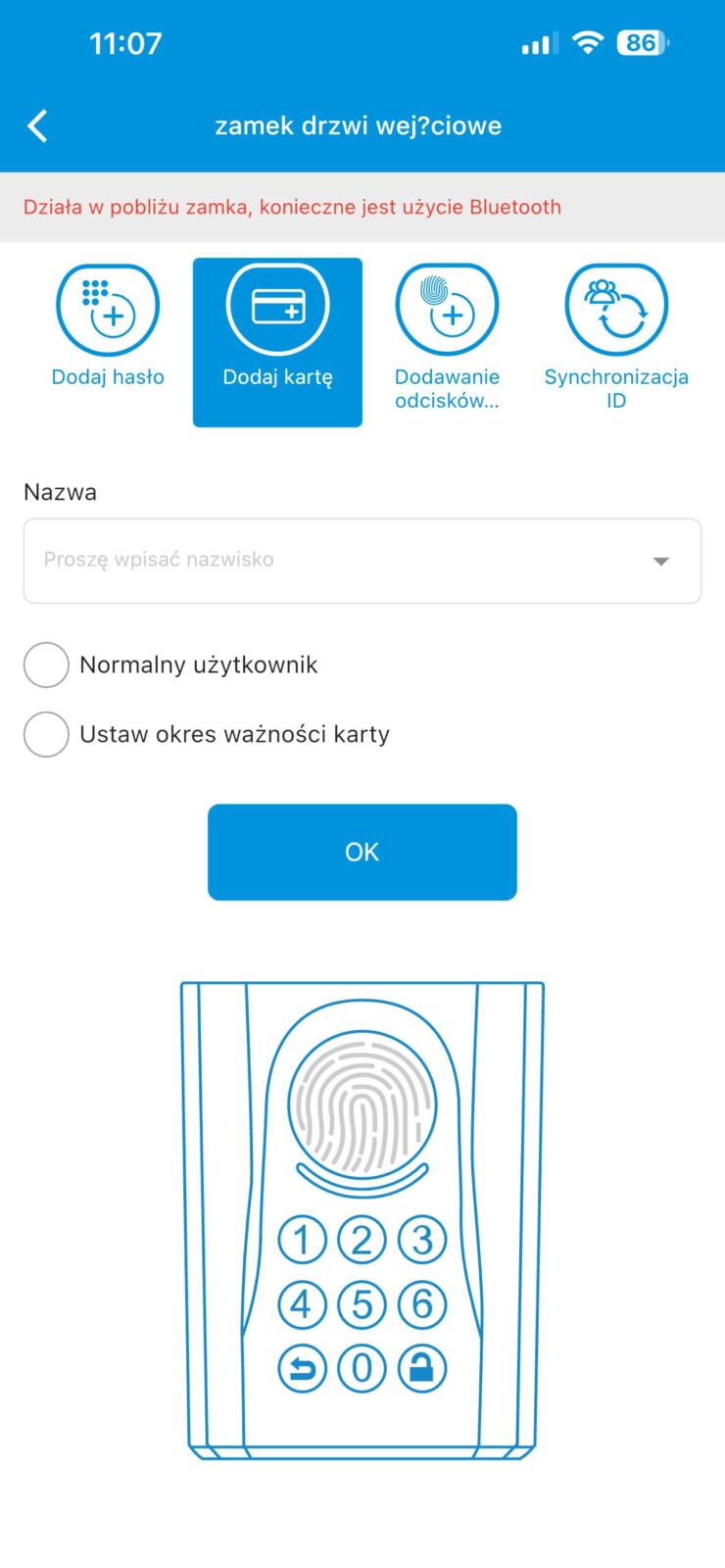Tap the Dodaj hasło keypad icon
The width and height of the screenshot is (725, 1568).
pyautogui.click(x=108, y=309)
